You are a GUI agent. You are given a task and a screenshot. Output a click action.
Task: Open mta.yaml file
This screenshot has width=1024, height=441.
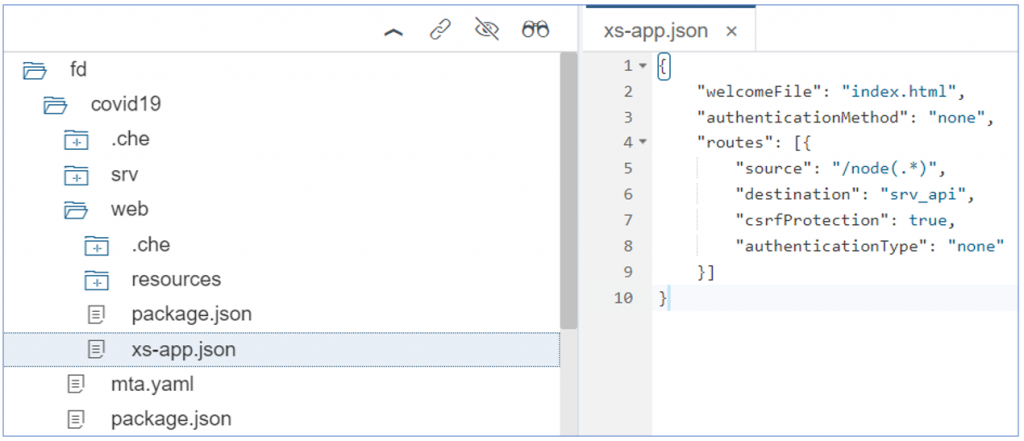pos(152,385)
